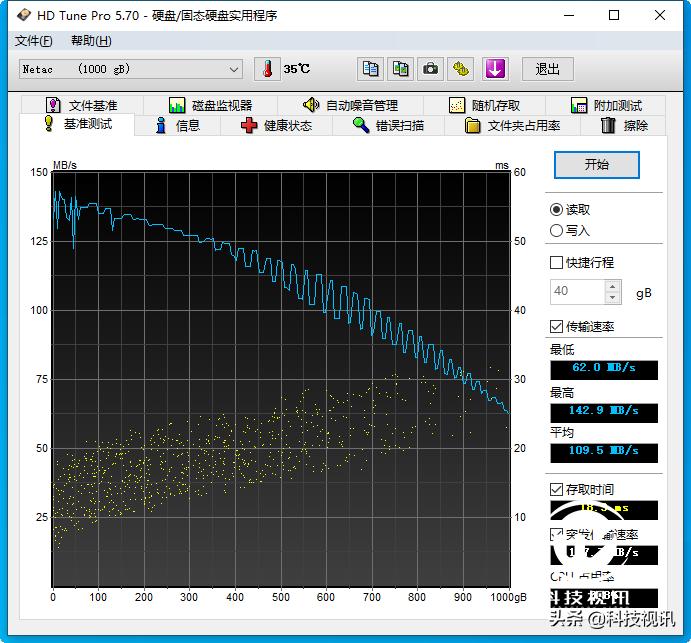Copy text results to clipboard icon
Viewport: 691px width, 643px height.
click(x=371, y=69)
